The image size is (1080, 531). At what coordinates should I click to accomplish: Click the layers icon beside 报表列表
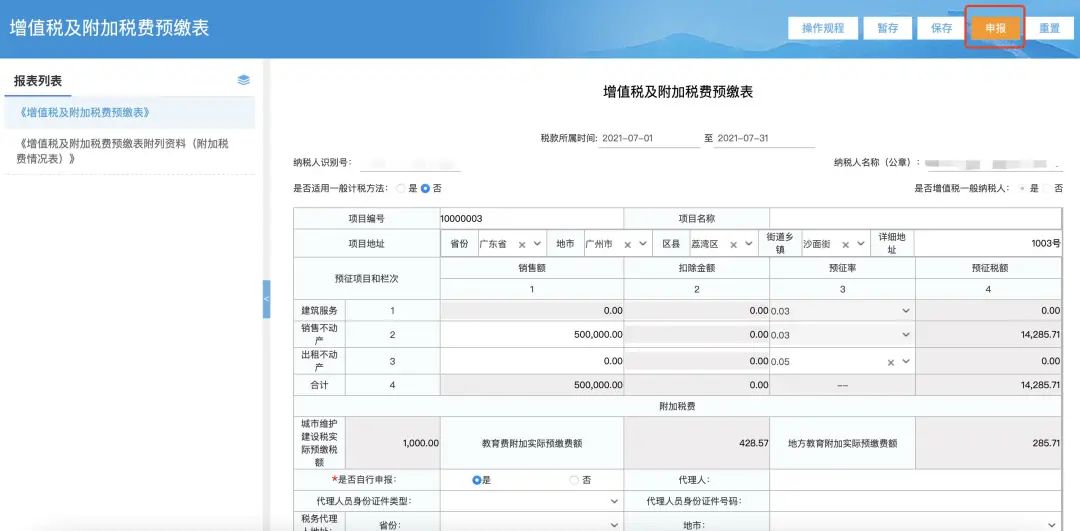coord(244,80)
